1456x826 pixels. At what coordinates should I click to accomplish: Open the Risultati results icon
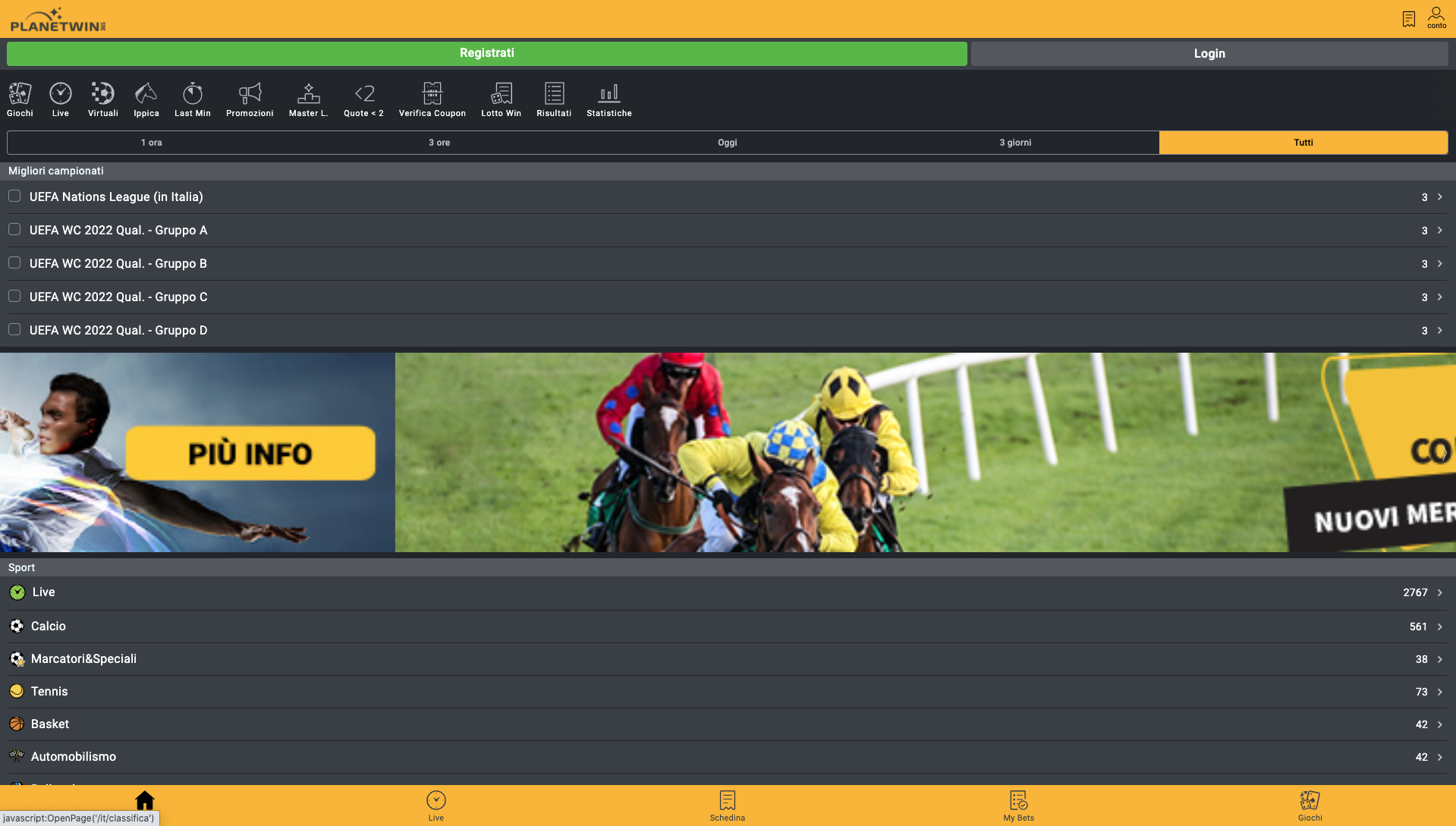(553, 99)
